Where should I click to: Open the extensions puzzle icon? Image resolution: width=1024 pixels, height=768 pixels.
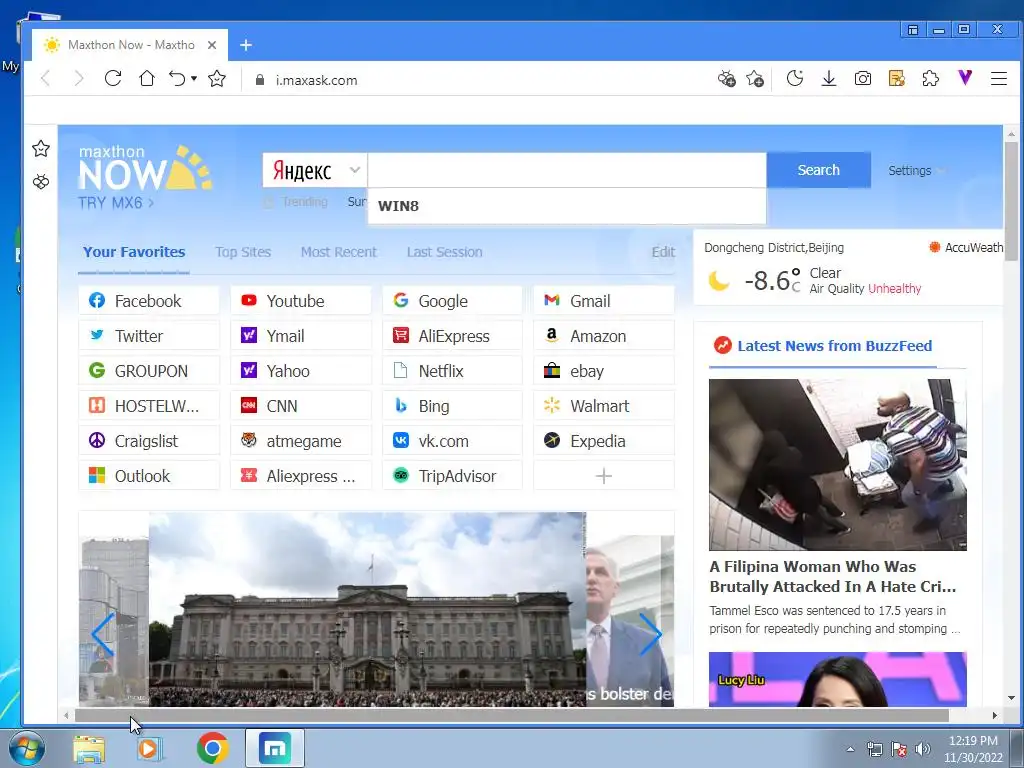point(931,79)
